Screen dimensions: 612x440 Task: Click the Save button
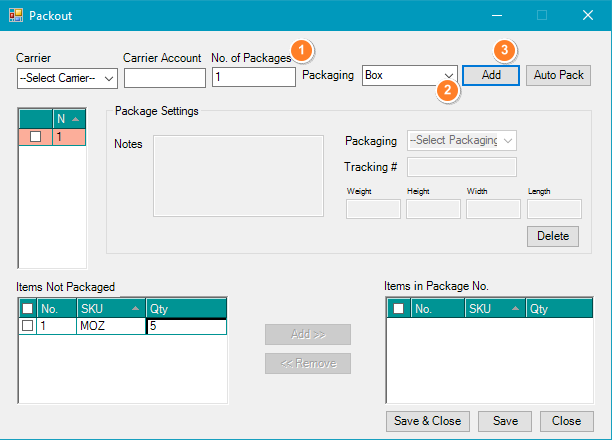pos(505,421)
